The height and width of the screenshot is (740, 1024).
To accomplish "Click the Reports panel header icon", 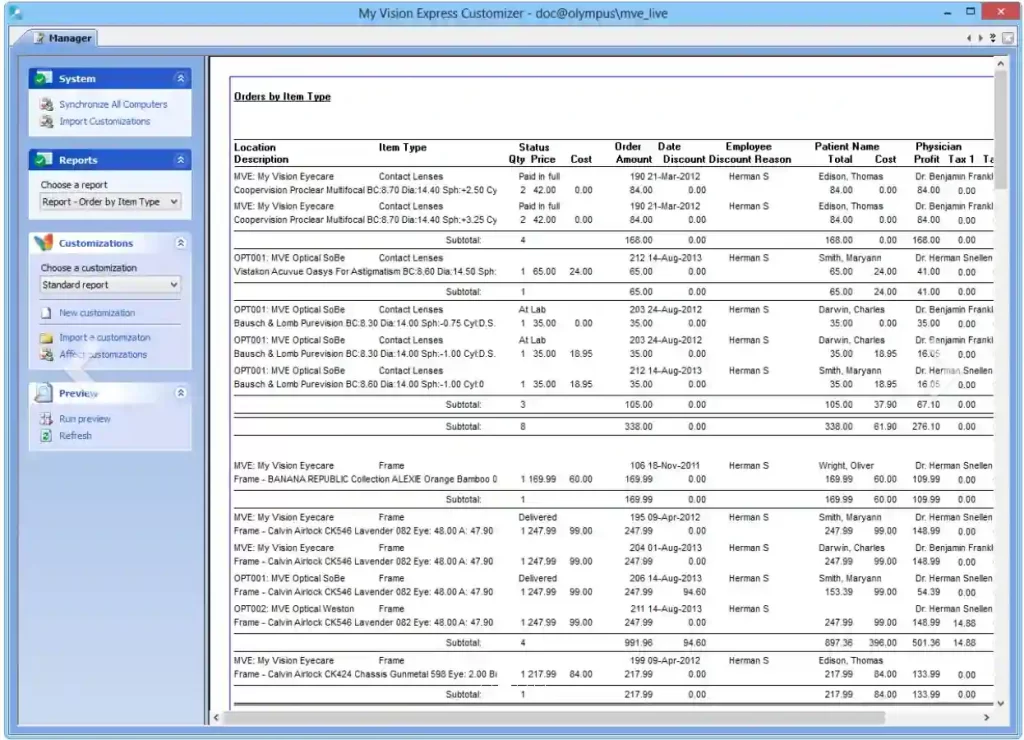I will coord(44,159).
